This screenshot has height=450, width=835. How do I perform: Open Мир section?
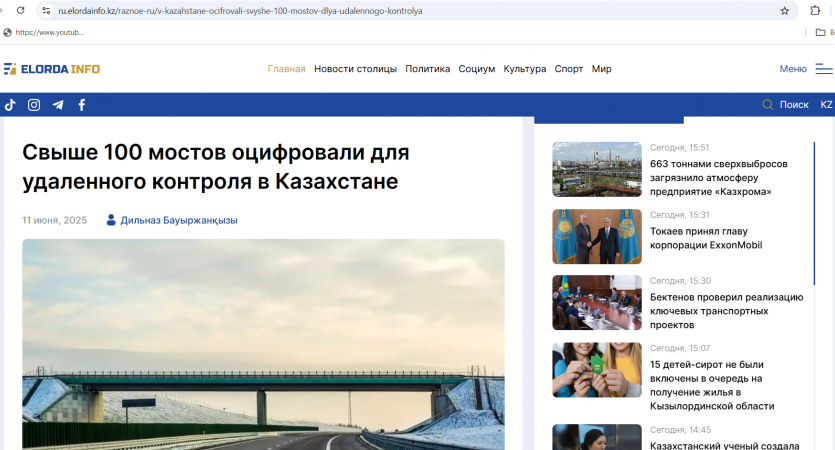601,69
